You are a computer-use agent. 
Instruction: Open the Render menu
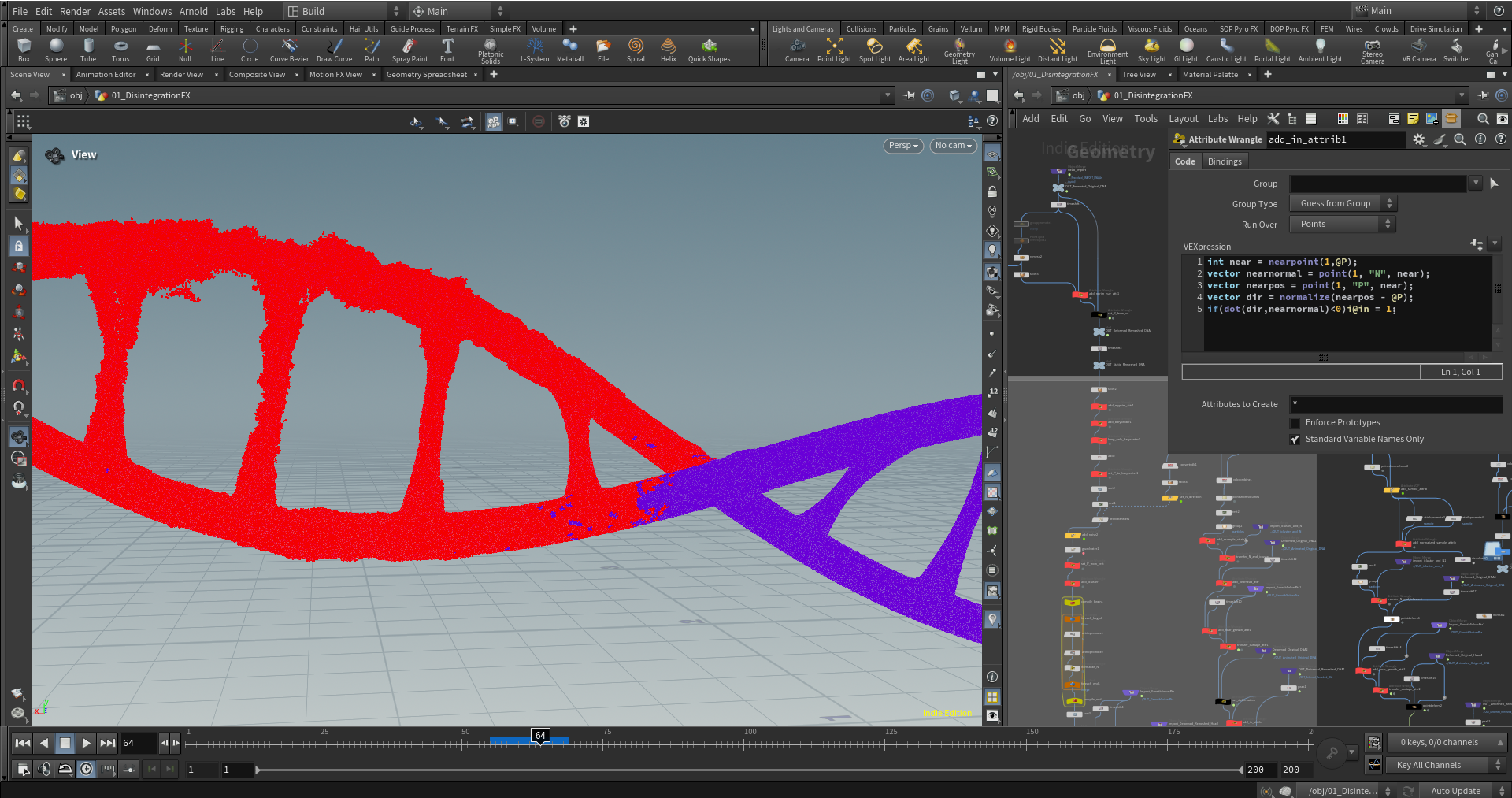click(x=75, y=11)
